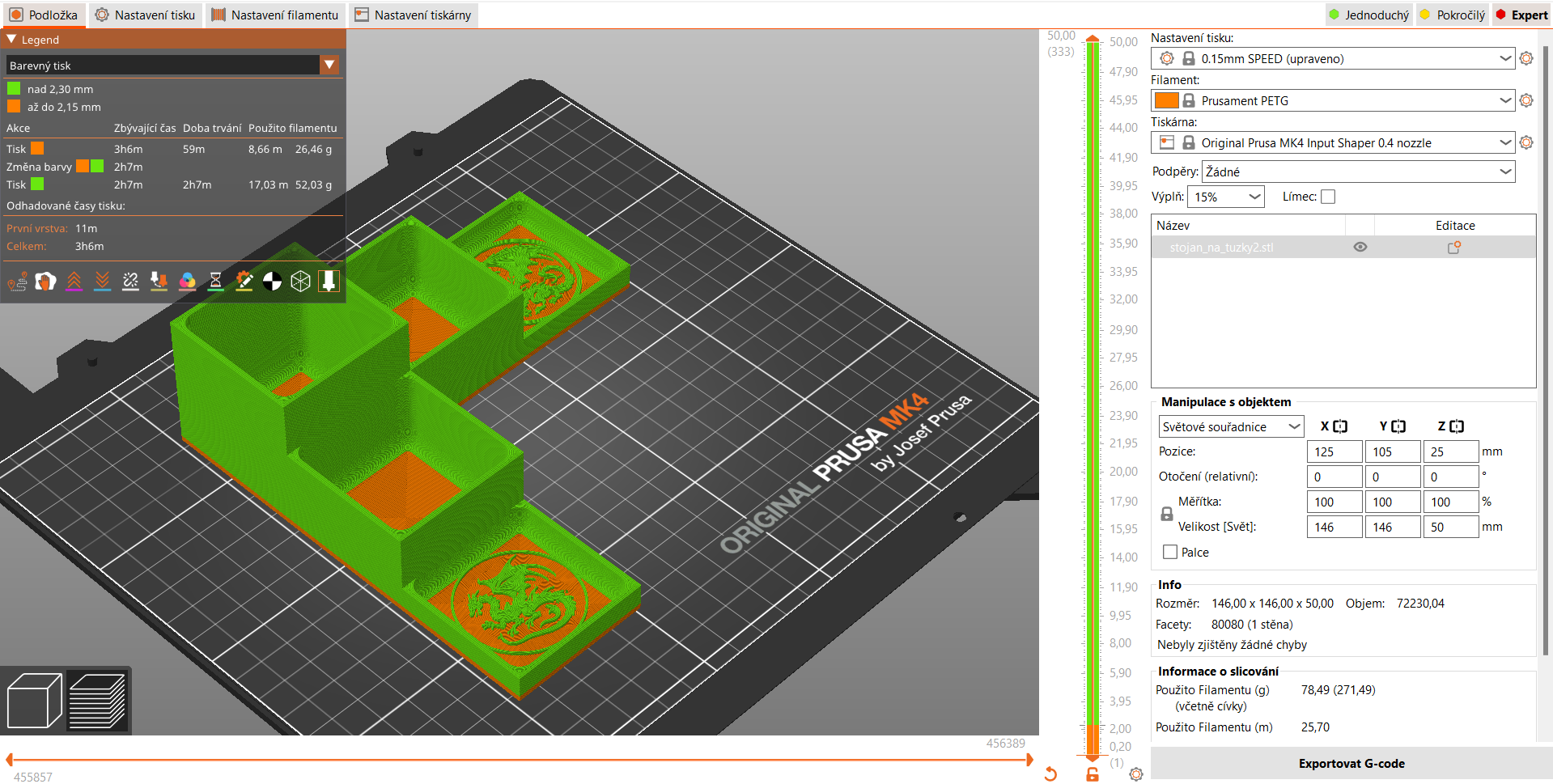Toggle custom G-code visibility icon
Screen dimensions: 1553x784
pyautogui.click(x=244, y=282)
